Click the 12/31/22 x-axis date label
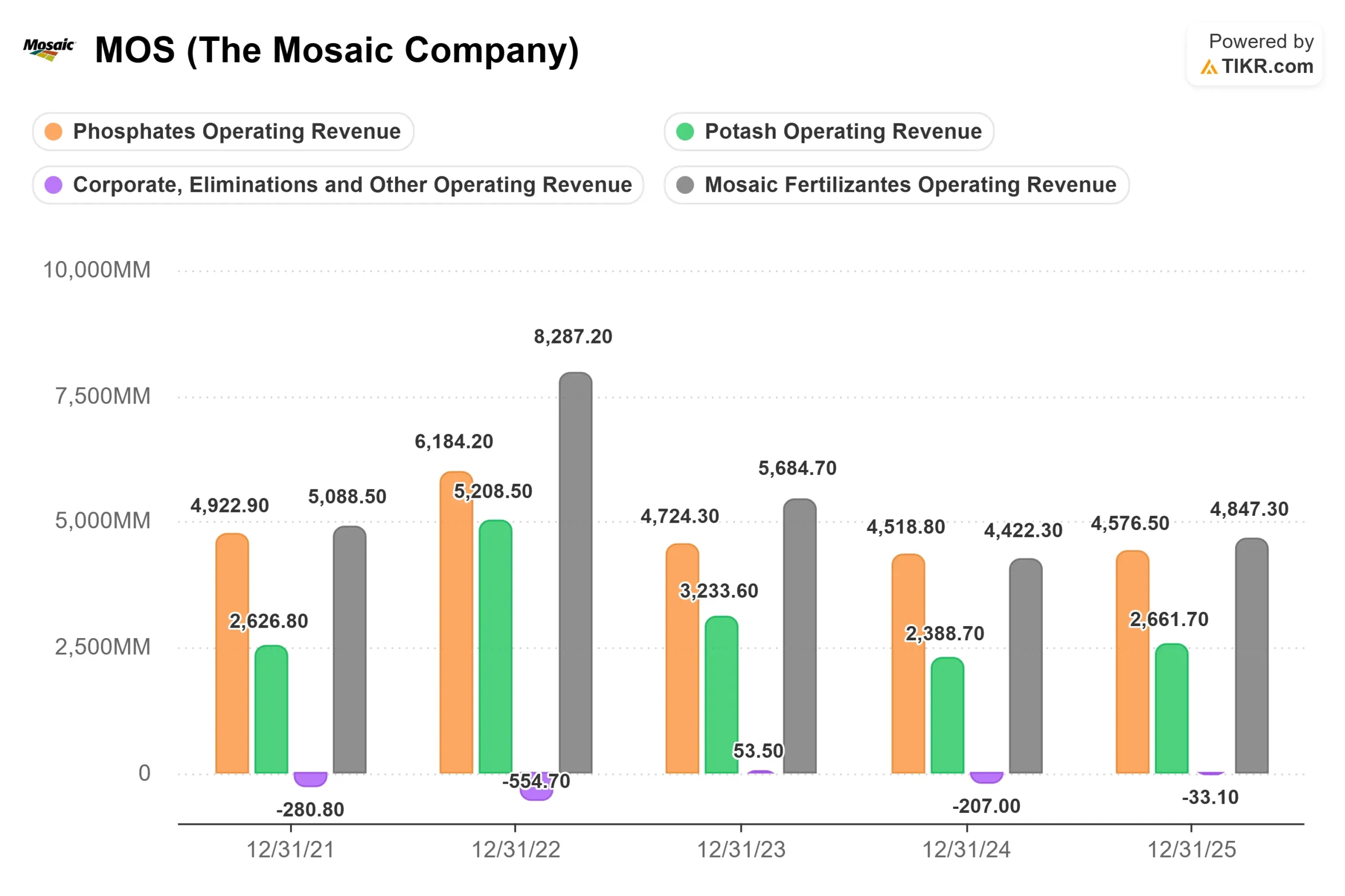 515,850
